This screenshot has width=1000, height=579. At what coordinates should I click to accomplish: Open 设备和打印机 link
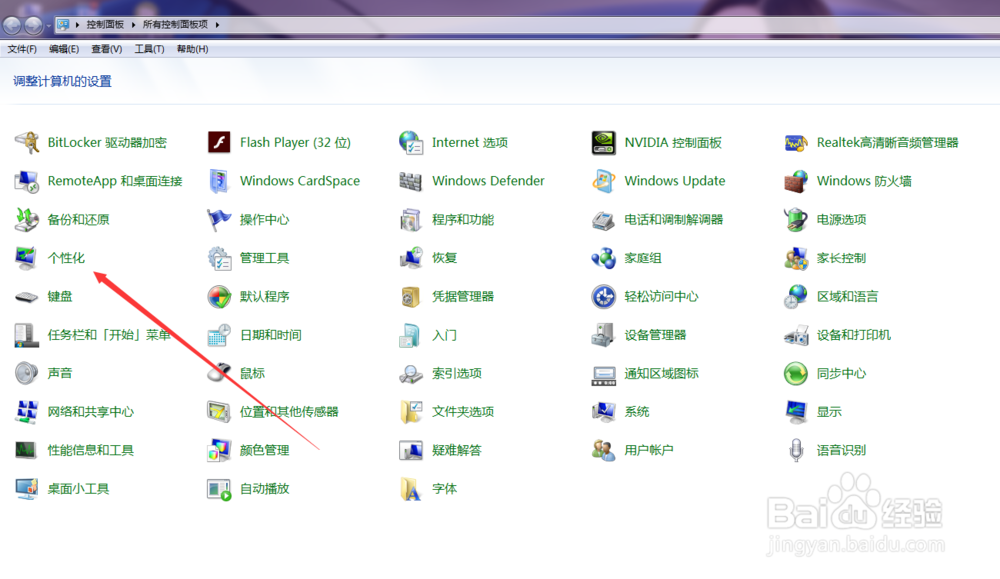click(x=854, y=335)
